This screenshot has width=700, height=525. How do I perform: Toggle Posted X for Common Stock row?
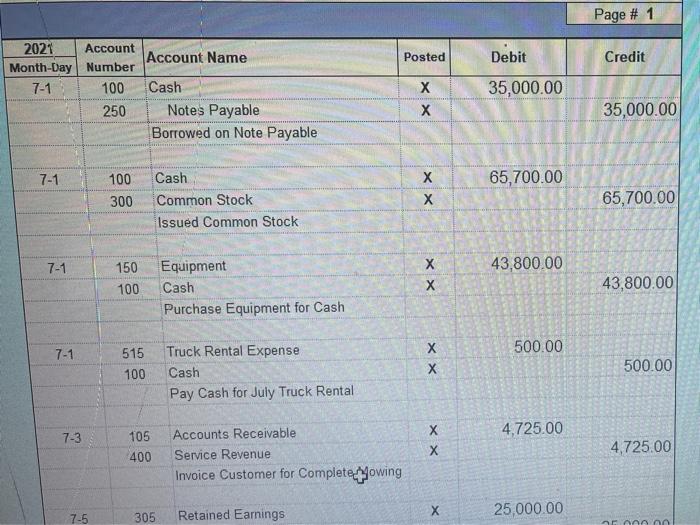coord(428,199)
